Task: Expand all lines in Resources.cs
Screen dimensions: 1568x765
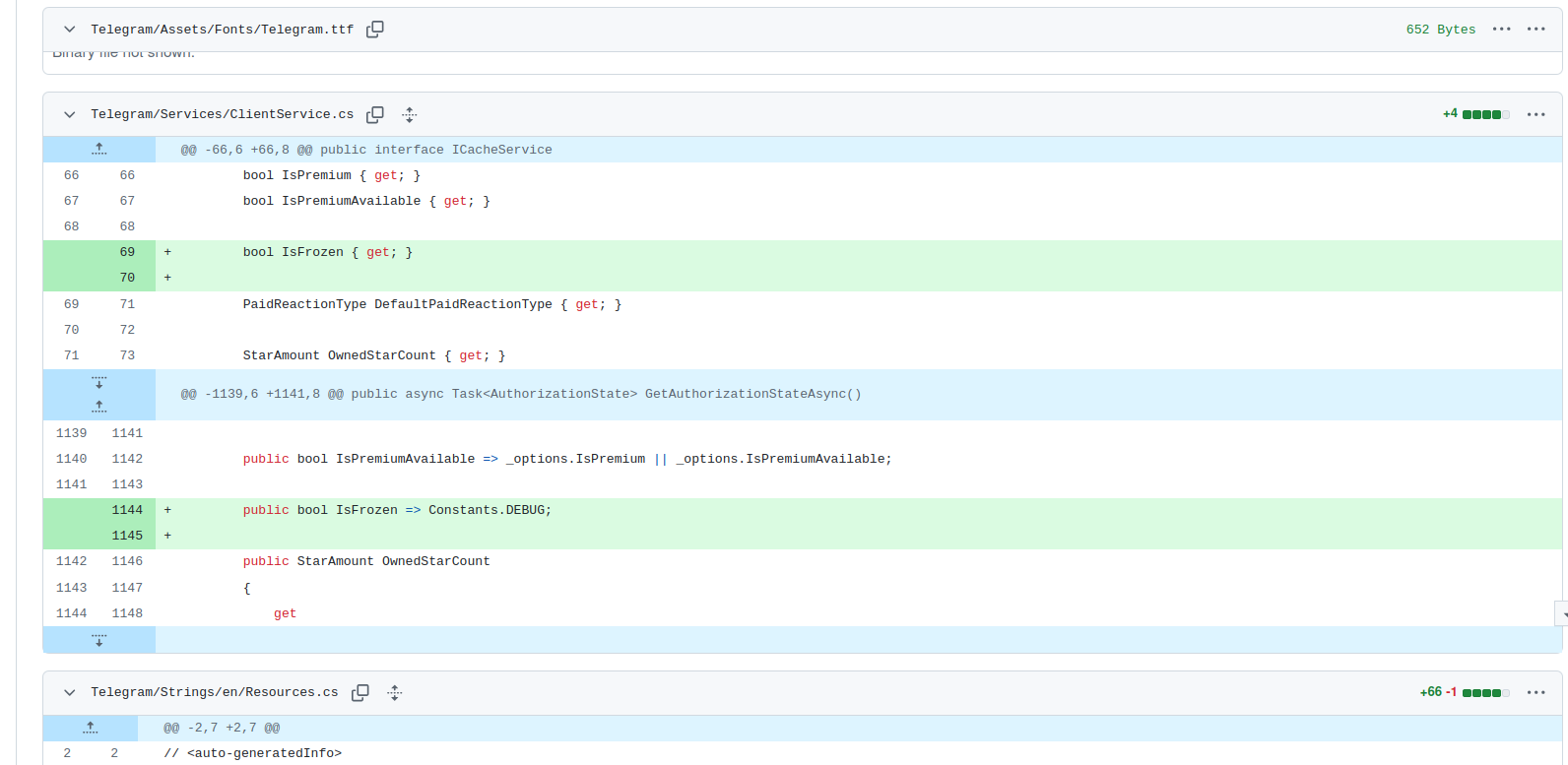Action: click(x=395, y=693)
